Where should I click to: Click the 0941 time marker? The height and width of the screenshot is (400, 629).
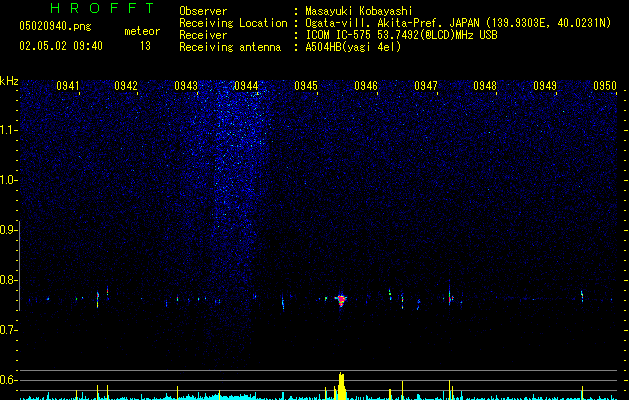click(68, 86)
